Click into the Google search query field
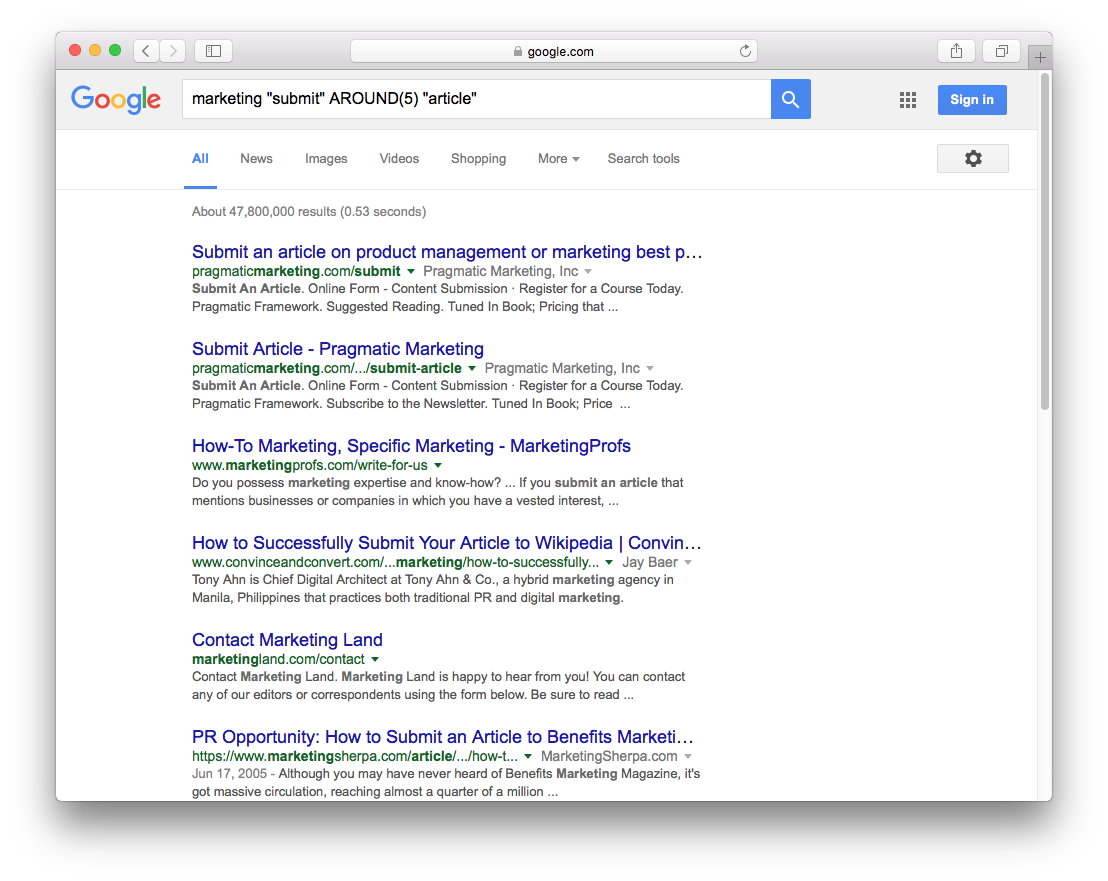This screenshot has height=881, width=1108. pyautogui.click(x=475, y=99)
